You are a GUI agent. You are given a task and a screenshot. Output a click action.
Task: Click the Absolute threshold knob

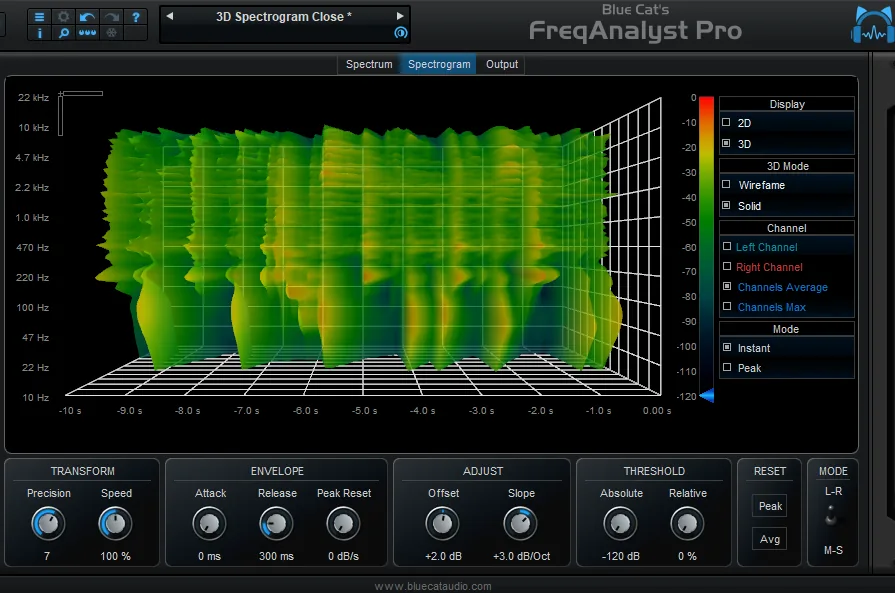(x=620, y=524)
